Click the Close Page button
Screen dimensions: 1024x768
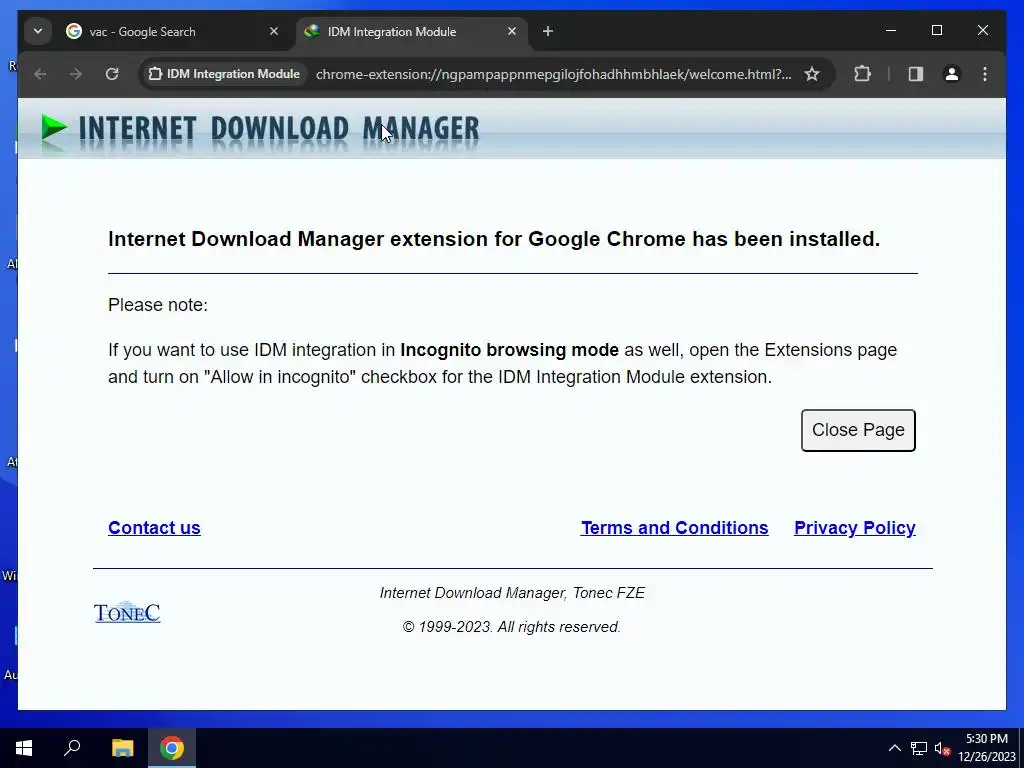point(858,430)
